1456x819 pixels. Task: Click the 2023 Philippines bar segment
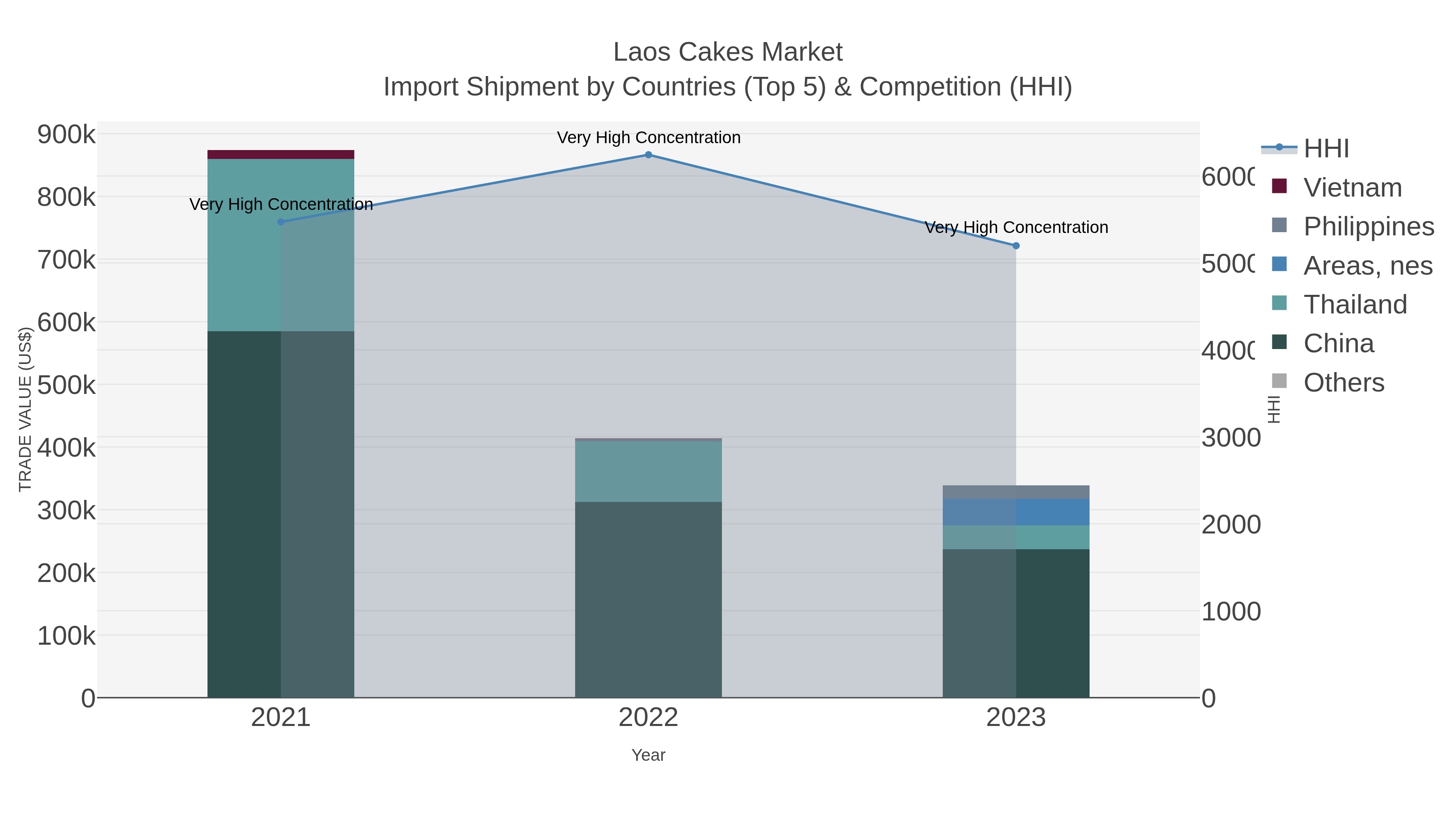[1016, 492]
